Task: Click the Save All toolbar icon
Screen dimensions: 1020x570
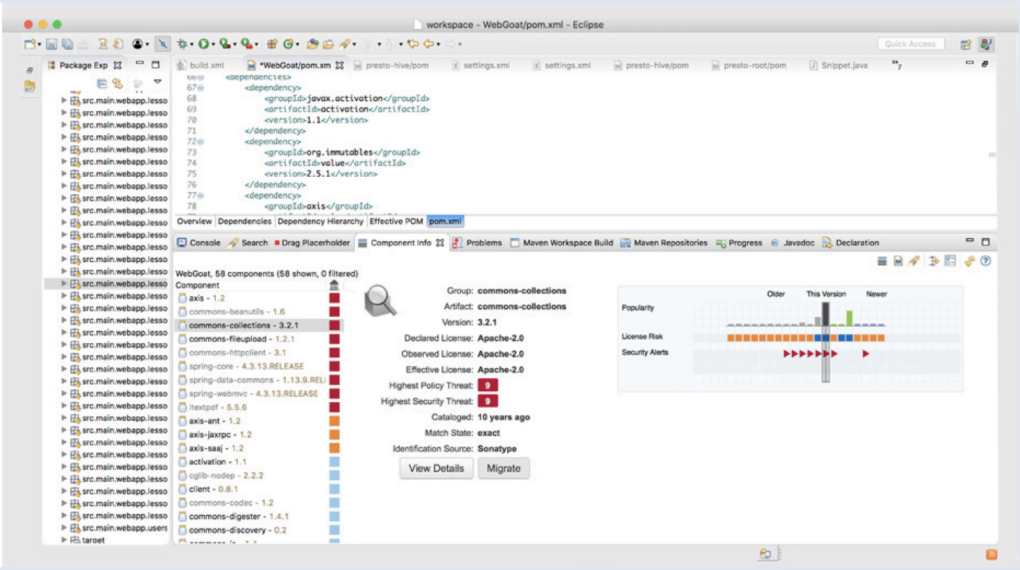Action: (67, 44)
